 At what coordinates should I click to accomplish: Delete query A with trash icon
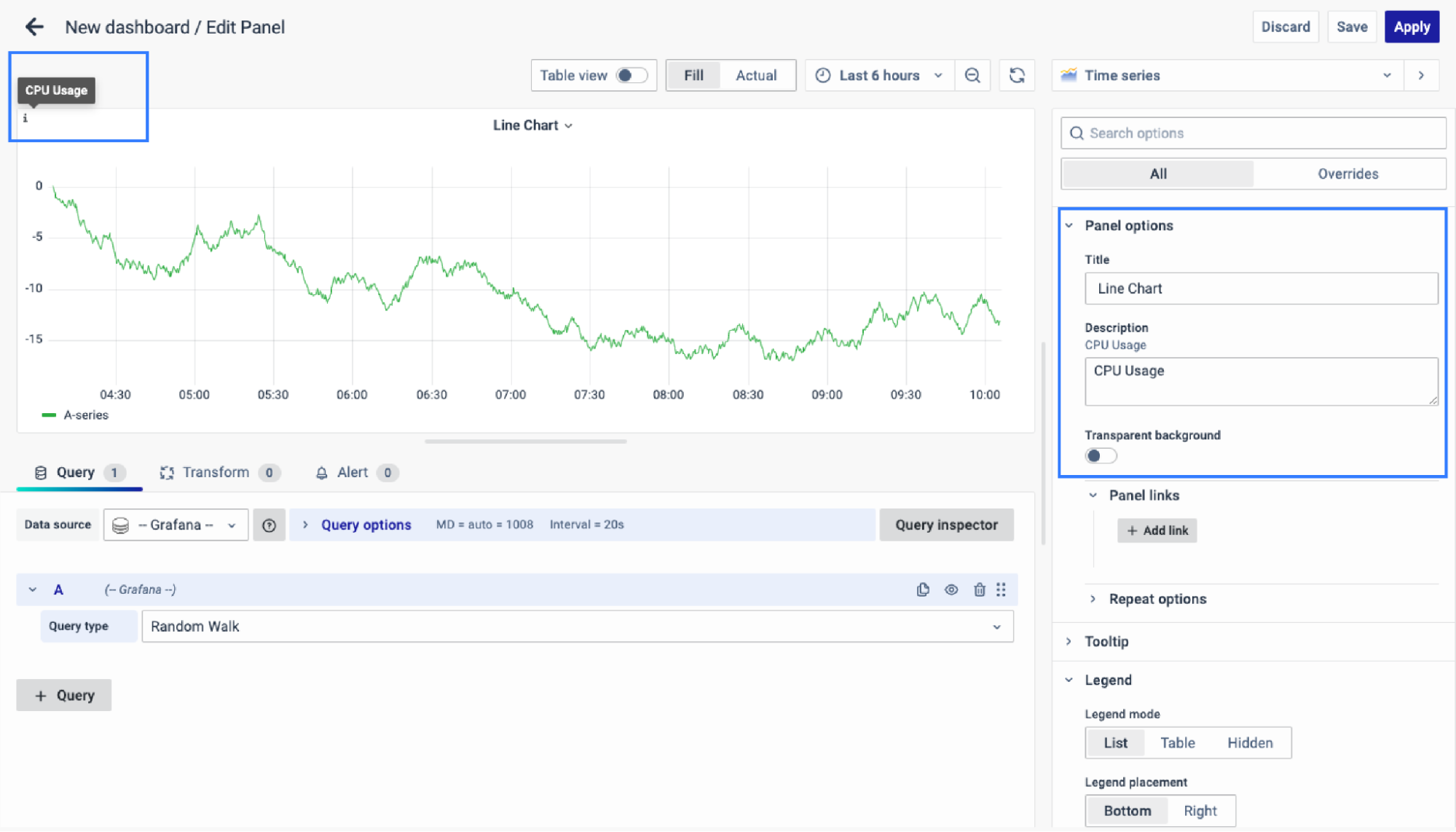(979, 589)
